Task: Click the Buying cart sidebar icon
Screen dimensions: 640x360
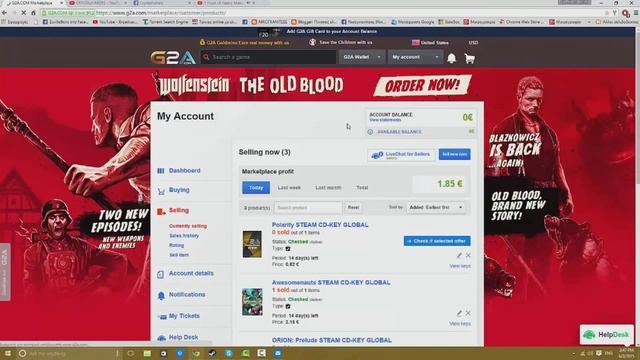Action: pyautogui.click(x=161, y=191)
